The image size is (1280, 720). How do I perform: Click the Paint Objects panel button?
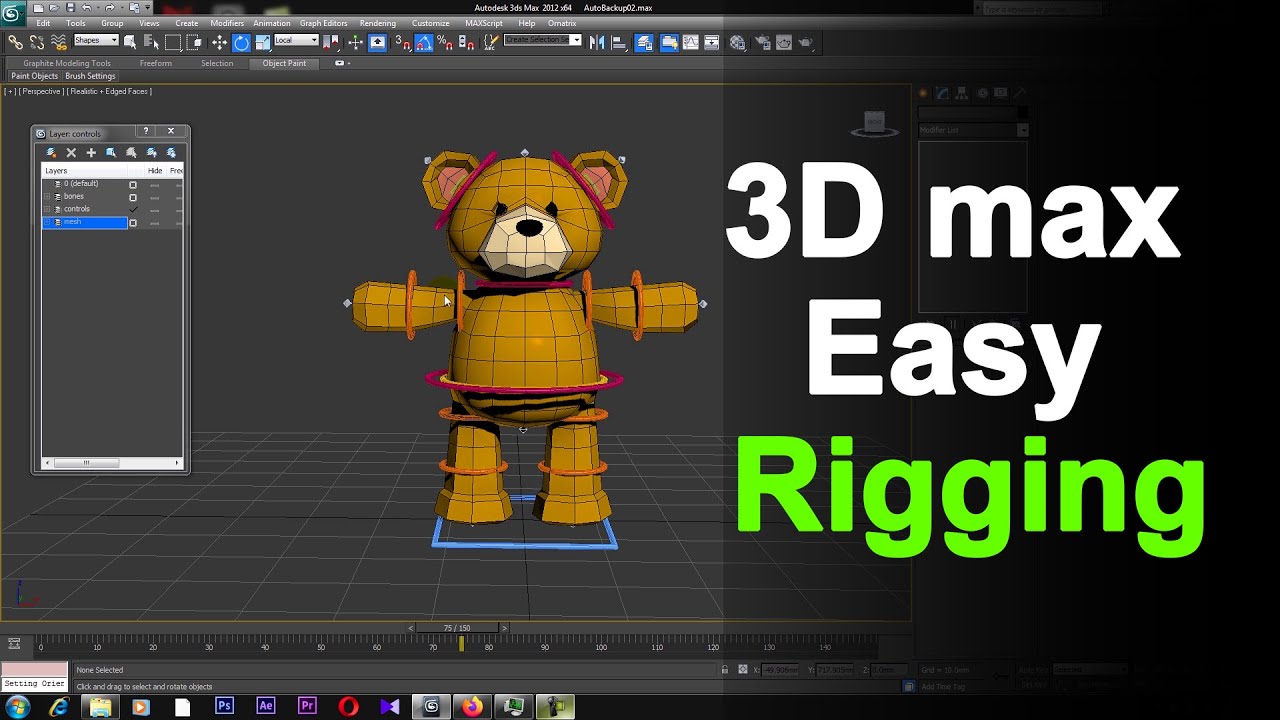(x=35, y=76)
